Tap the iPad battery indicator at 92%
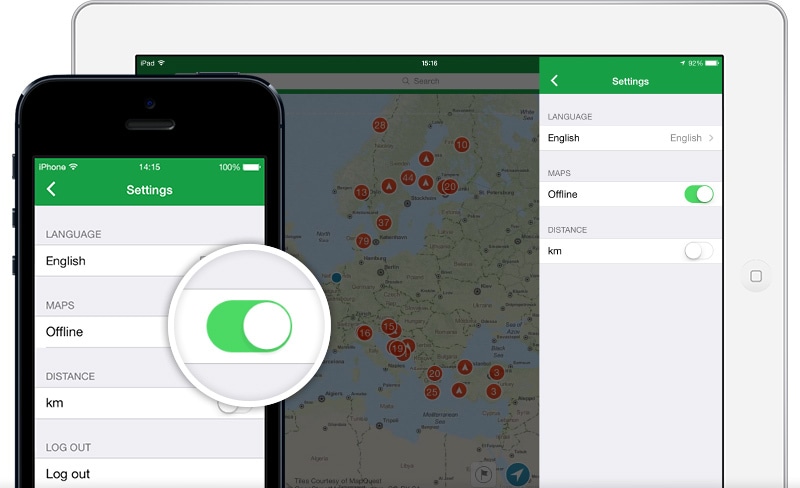The height and width of the screenshot is (488, 800). 712,63
